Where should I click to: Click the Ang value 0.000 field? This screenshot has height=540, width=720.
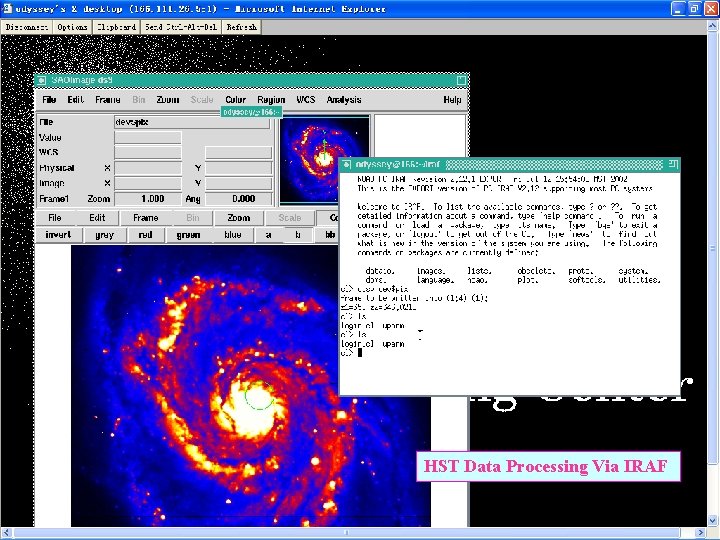point(239,199)
